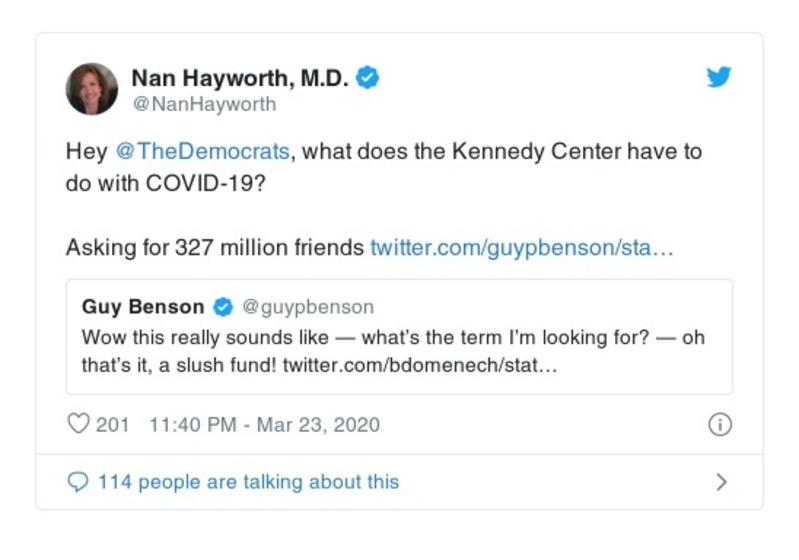The width and height of the screenshot is (799, 560).
Task: Follow the twitter.com/guypbenson/sta… link
Action: tap(521, 247)
